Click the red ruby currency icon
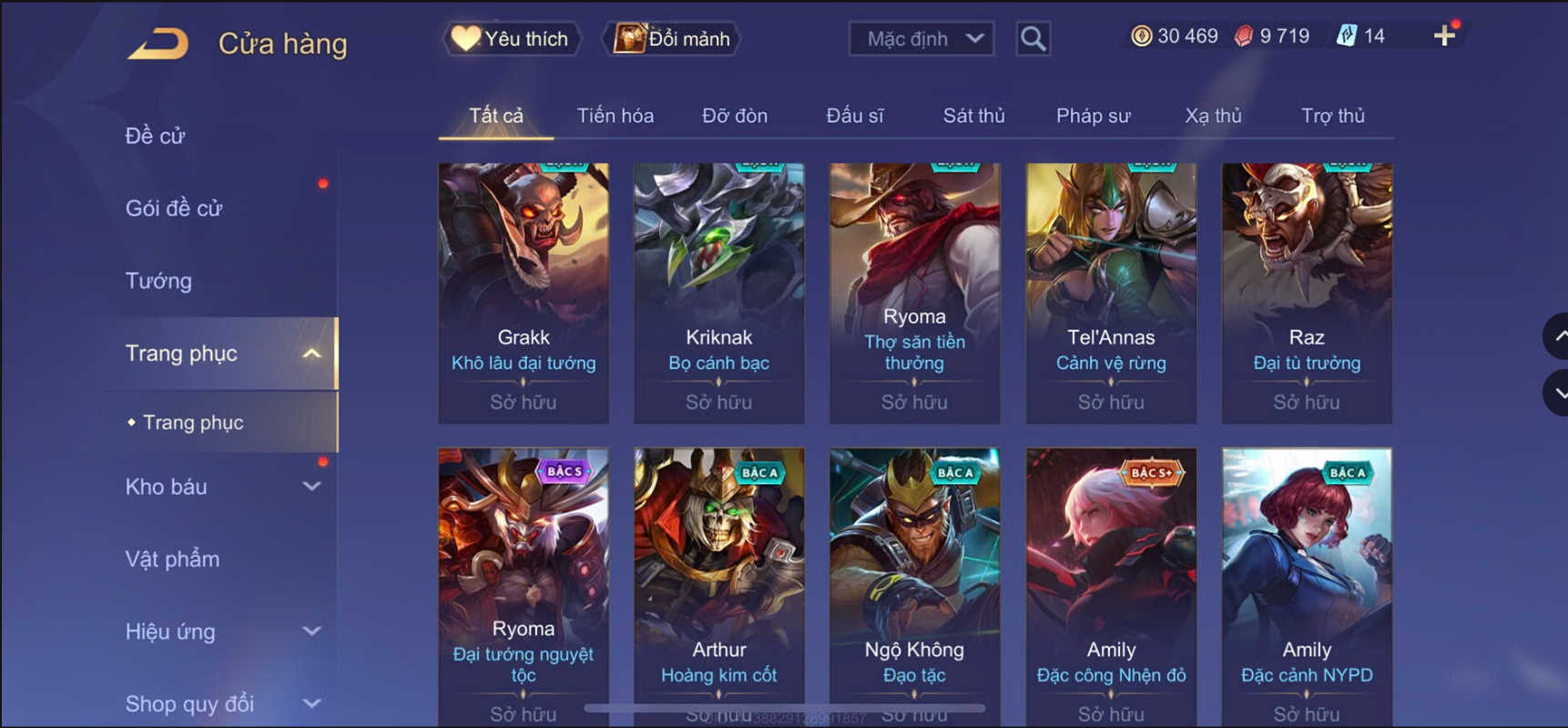 pyautogui.click(x=1244, y=36)
